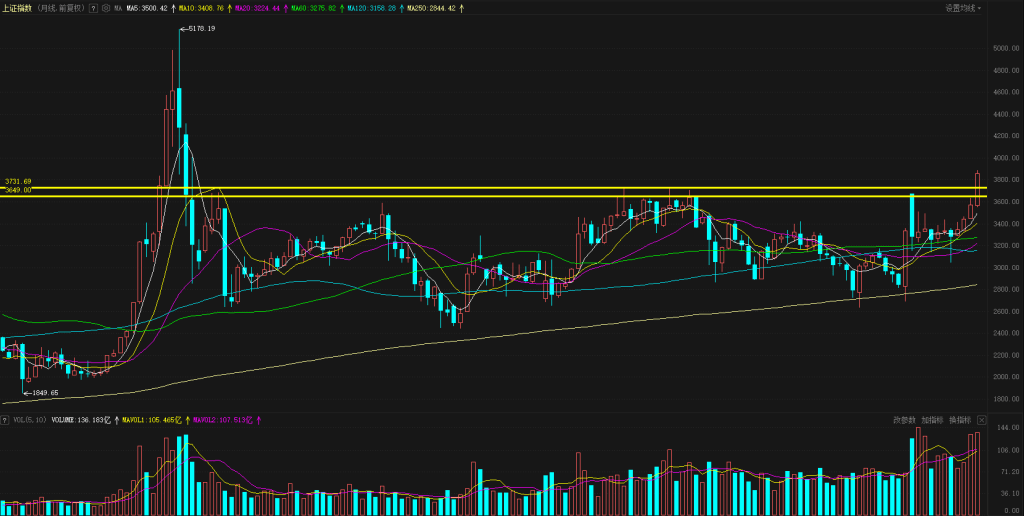Click the VOLUME:136.183亿 value
The height and width of the screenshot is (516, 1024).
pos(81,420)
